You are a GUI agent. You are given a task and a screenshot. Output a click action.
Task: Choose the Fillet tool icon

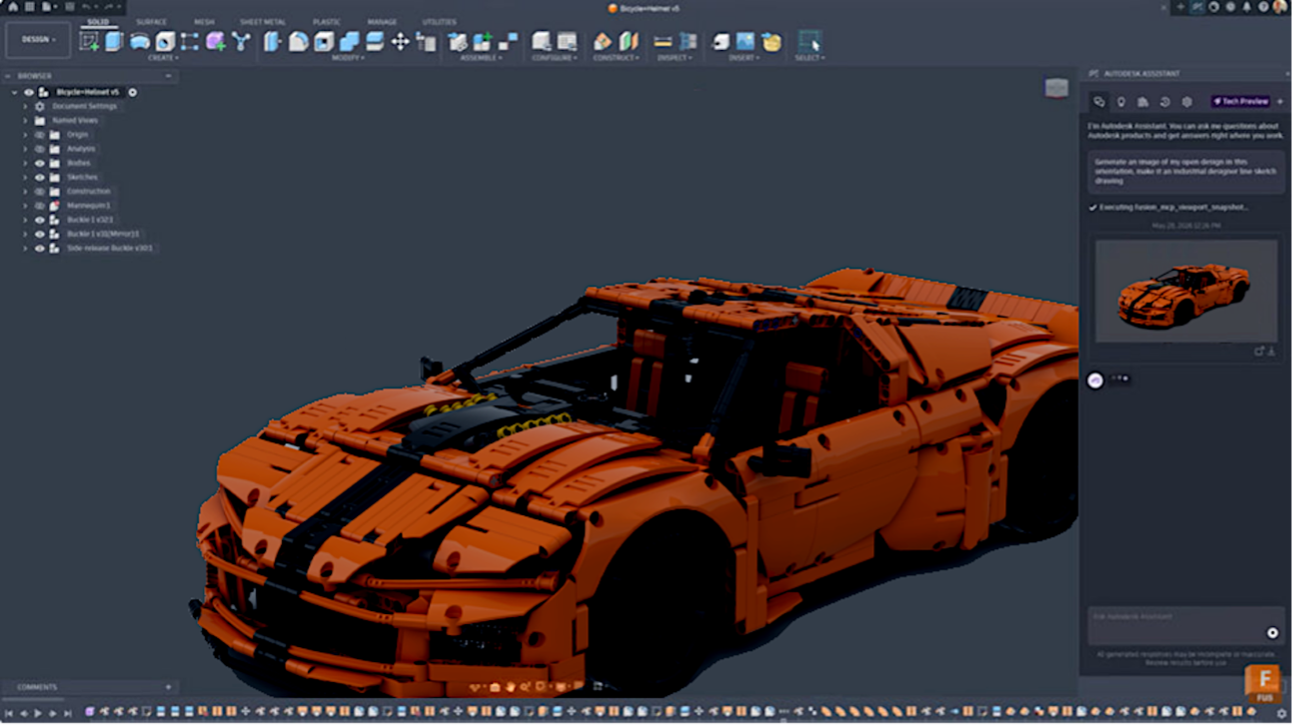pos(298,41)
